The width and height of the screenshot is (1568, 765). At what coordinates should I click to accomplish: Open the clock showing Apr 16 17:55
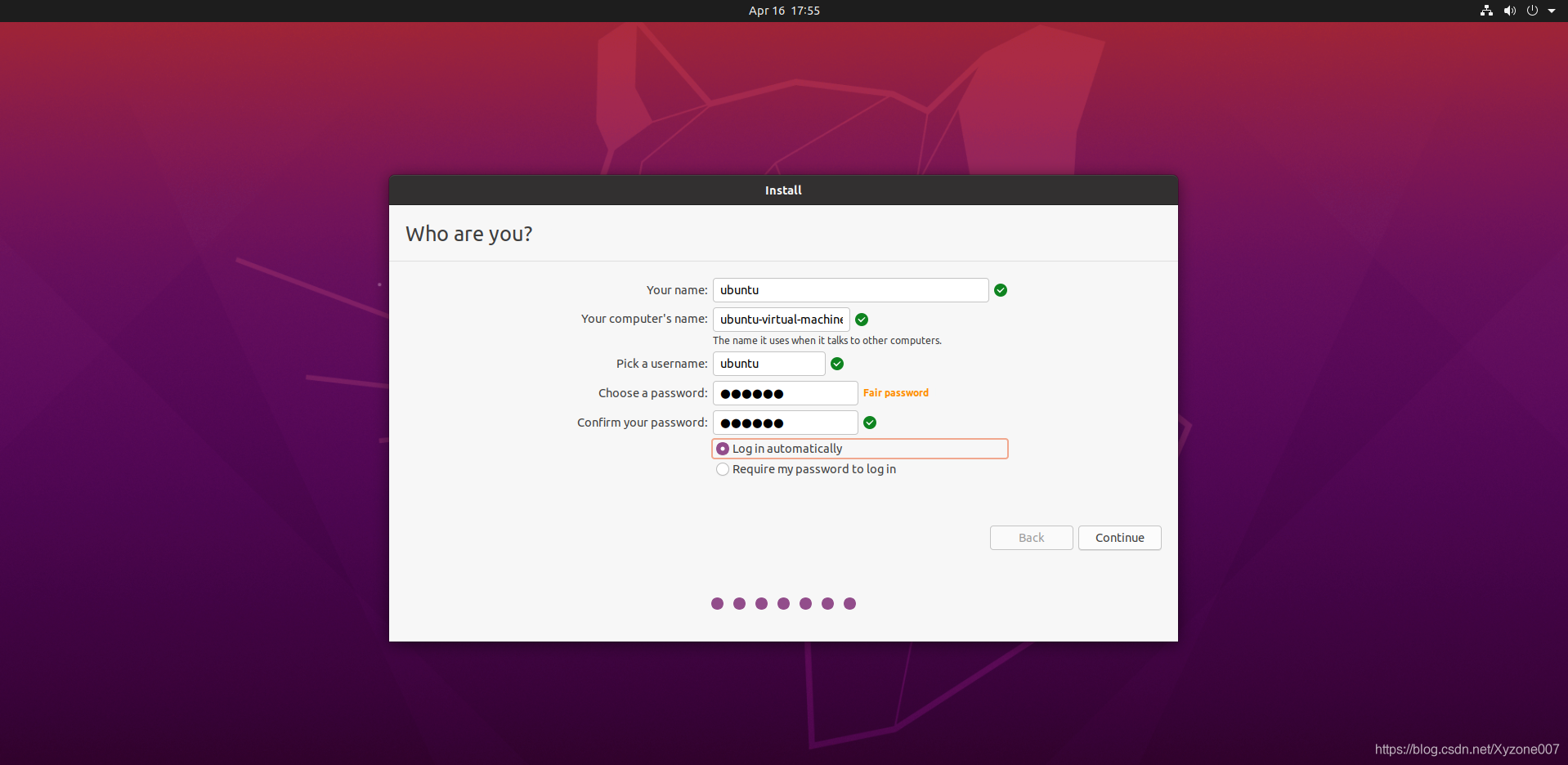784,11
